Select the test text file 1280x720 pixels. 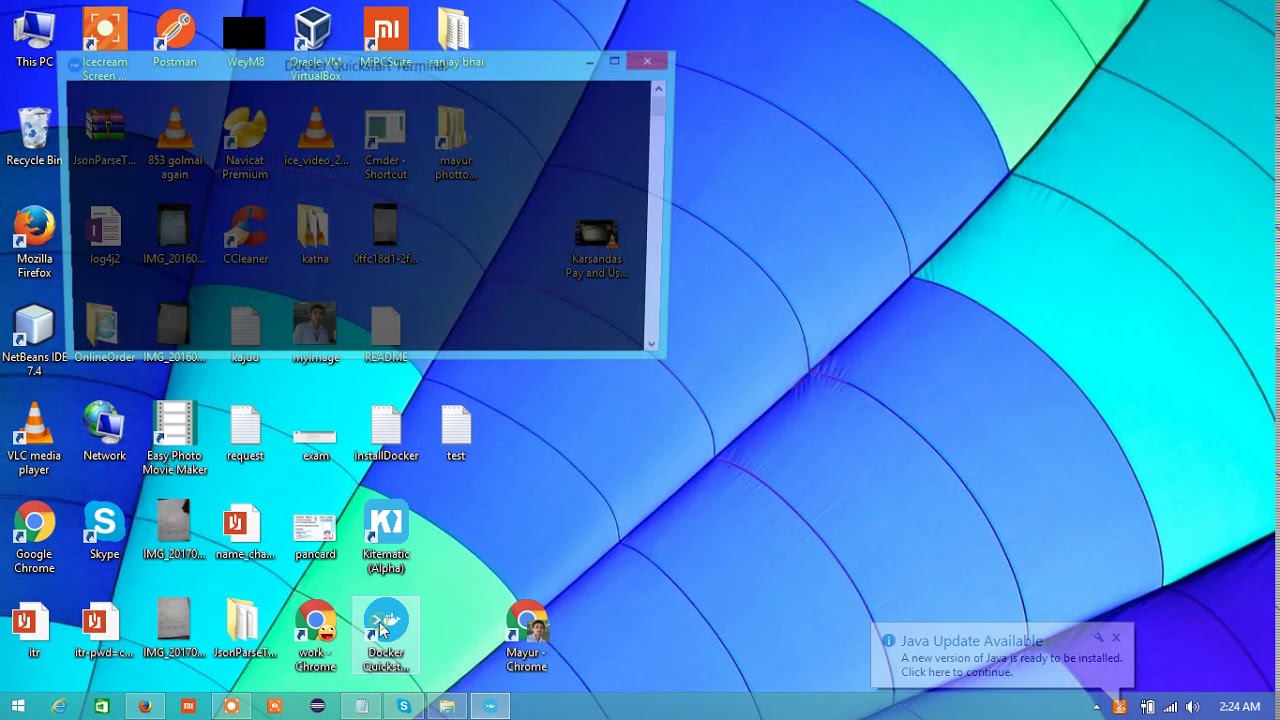coord(456,432)
